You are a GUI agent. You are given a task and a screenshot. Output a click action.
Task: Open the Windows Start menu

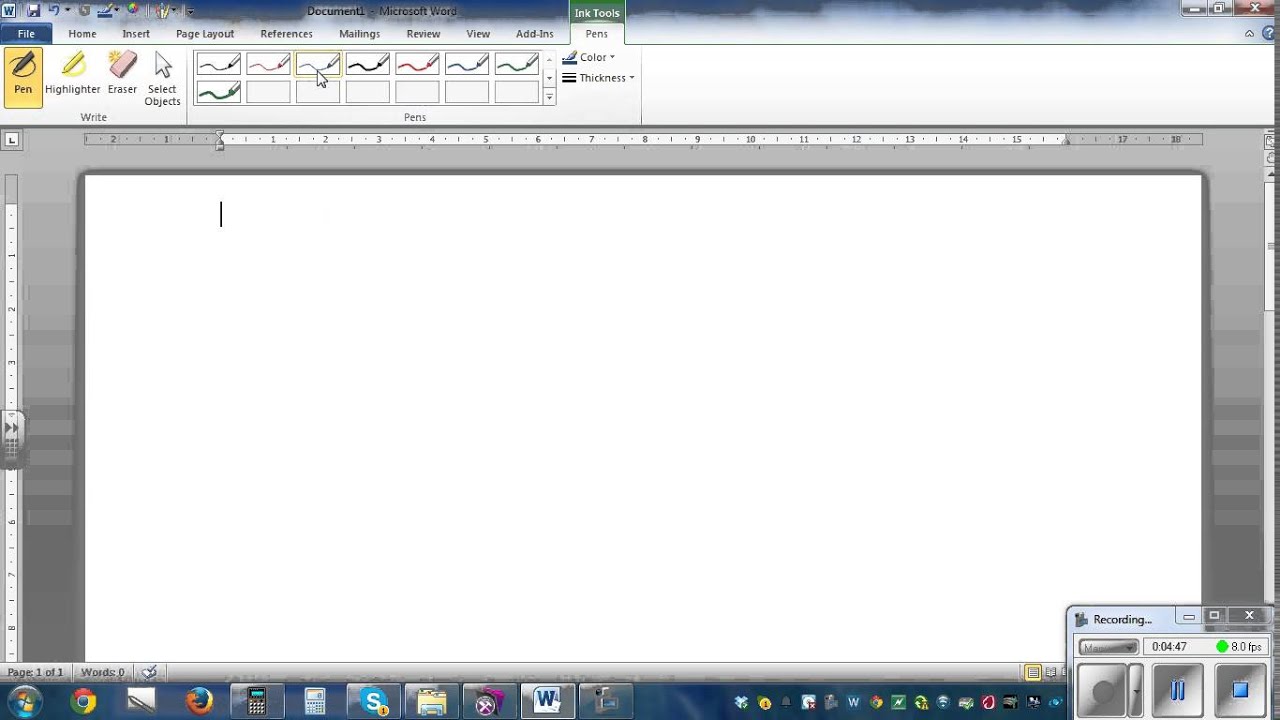click(x=24, y=701)
